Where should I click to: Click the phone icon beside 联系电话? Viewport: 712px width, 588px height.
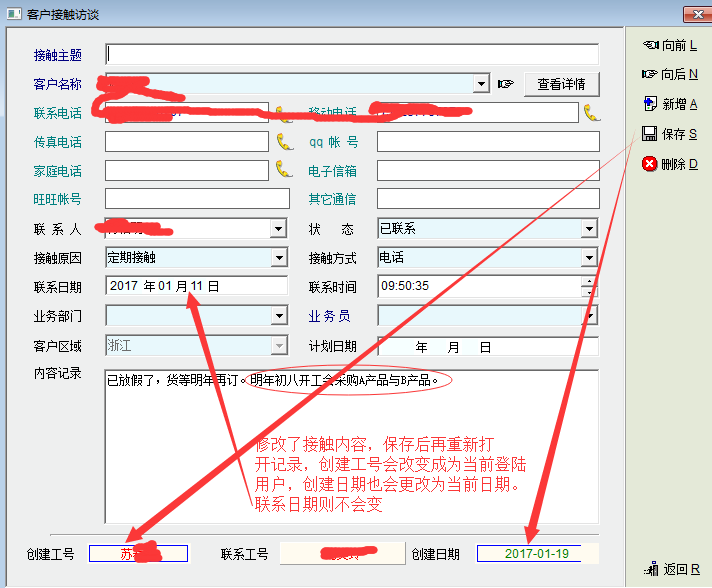click(283, 113)
